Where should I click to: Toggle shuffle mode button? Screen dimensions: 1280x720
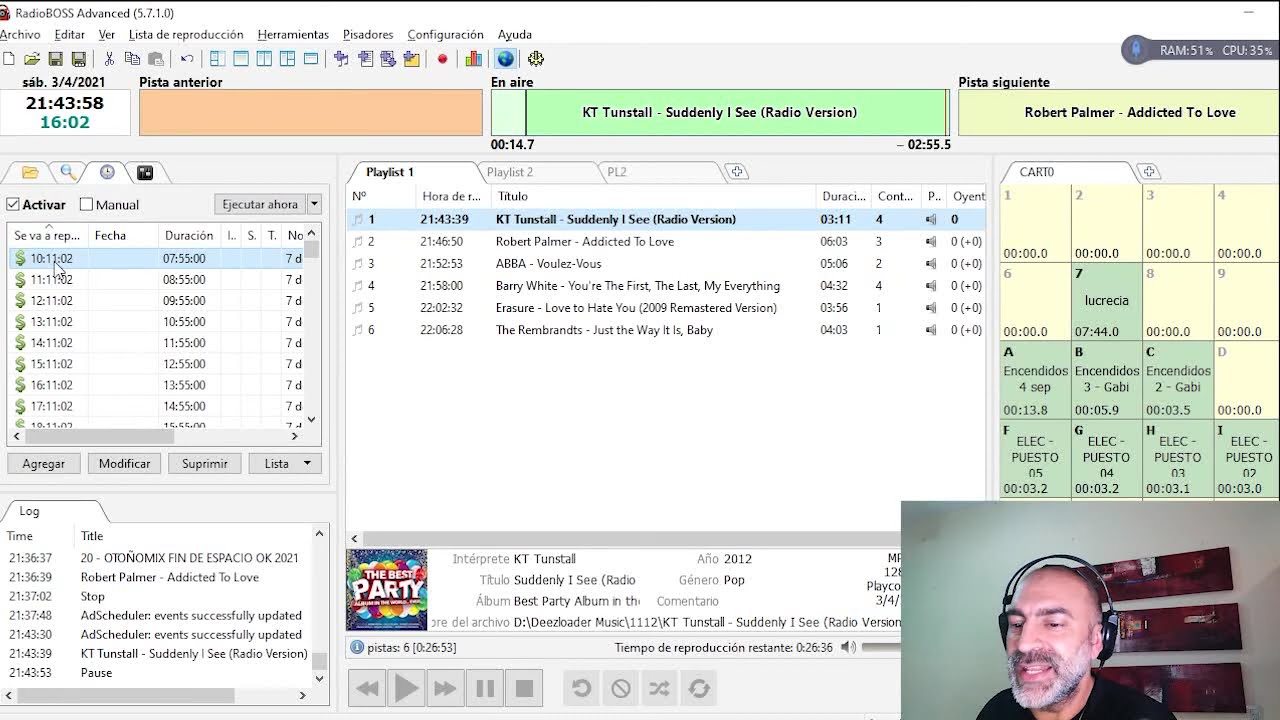659,688
